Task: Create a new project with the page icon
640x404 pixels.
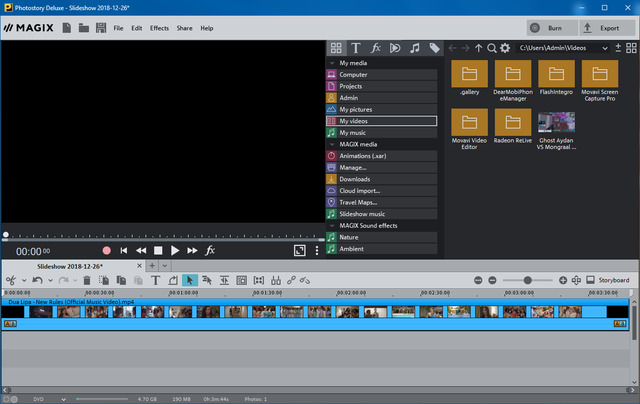Action: (67, 28)
